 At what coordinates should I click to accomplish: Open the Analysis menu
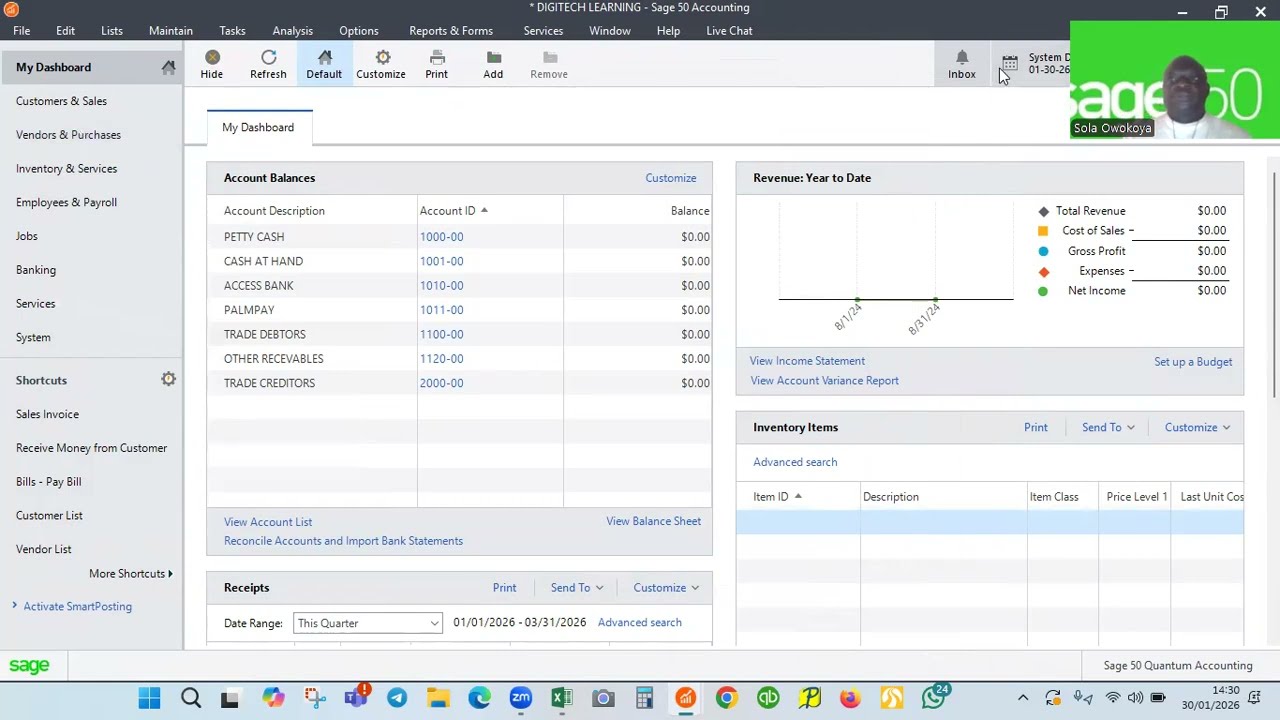pos(293,31)
